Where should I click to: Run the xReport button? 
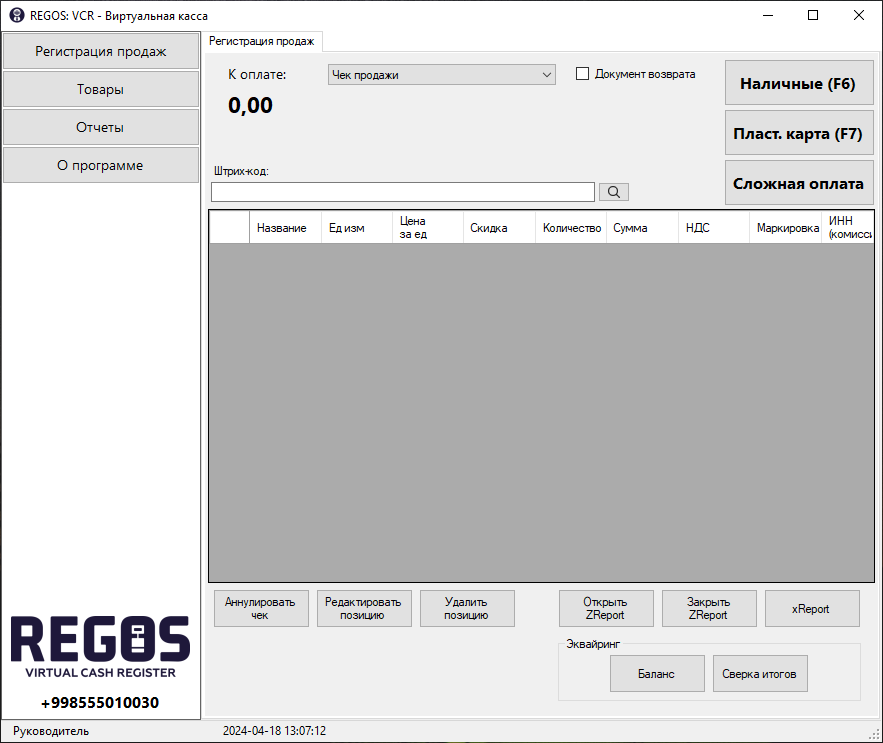pos(811,608)
